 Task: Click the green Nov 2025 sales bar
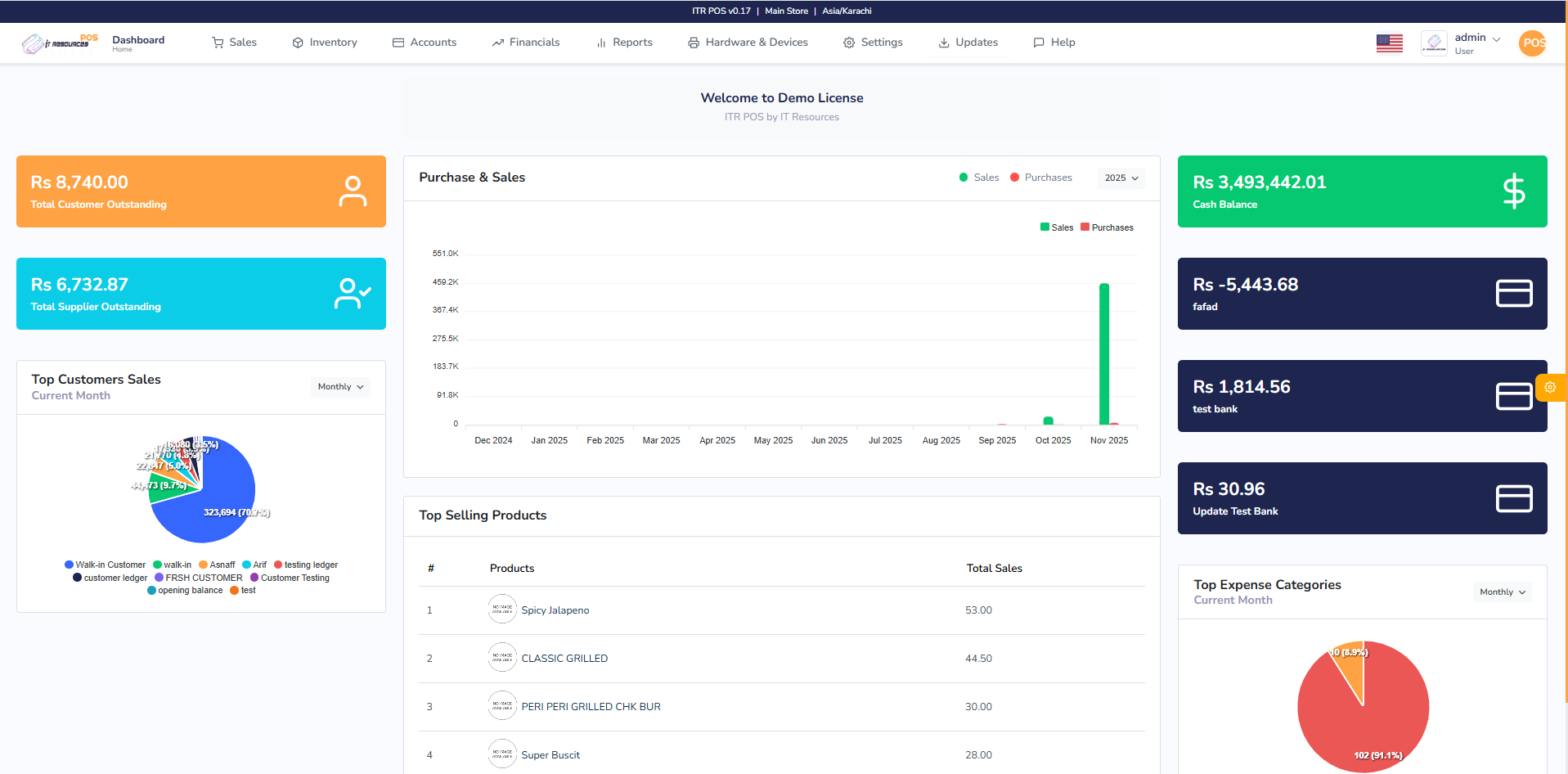(x=1103, y=353)
